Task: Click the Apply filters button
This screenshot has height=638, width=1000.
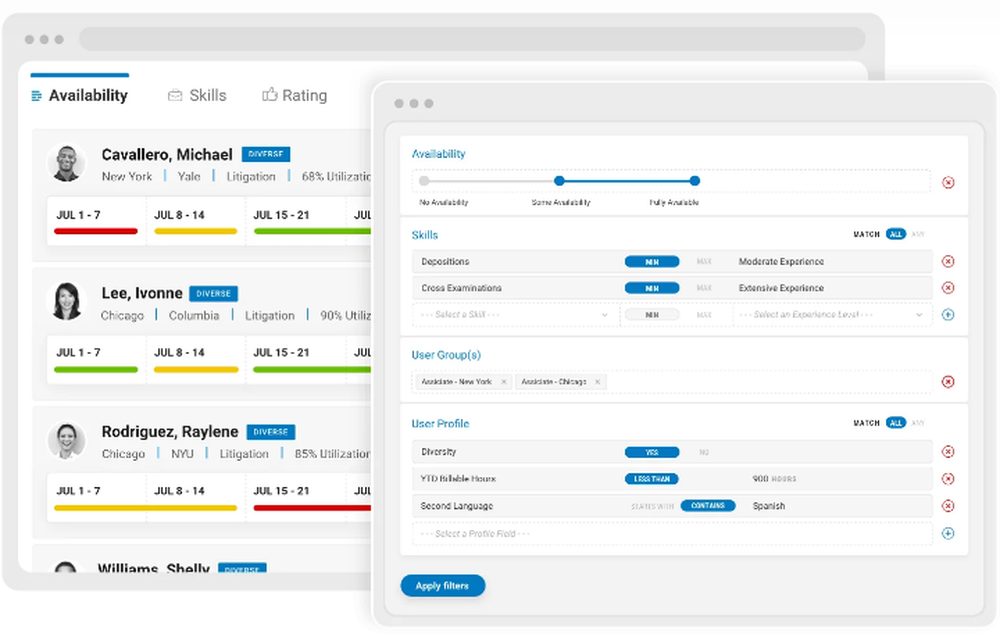Action: (443, 586)
